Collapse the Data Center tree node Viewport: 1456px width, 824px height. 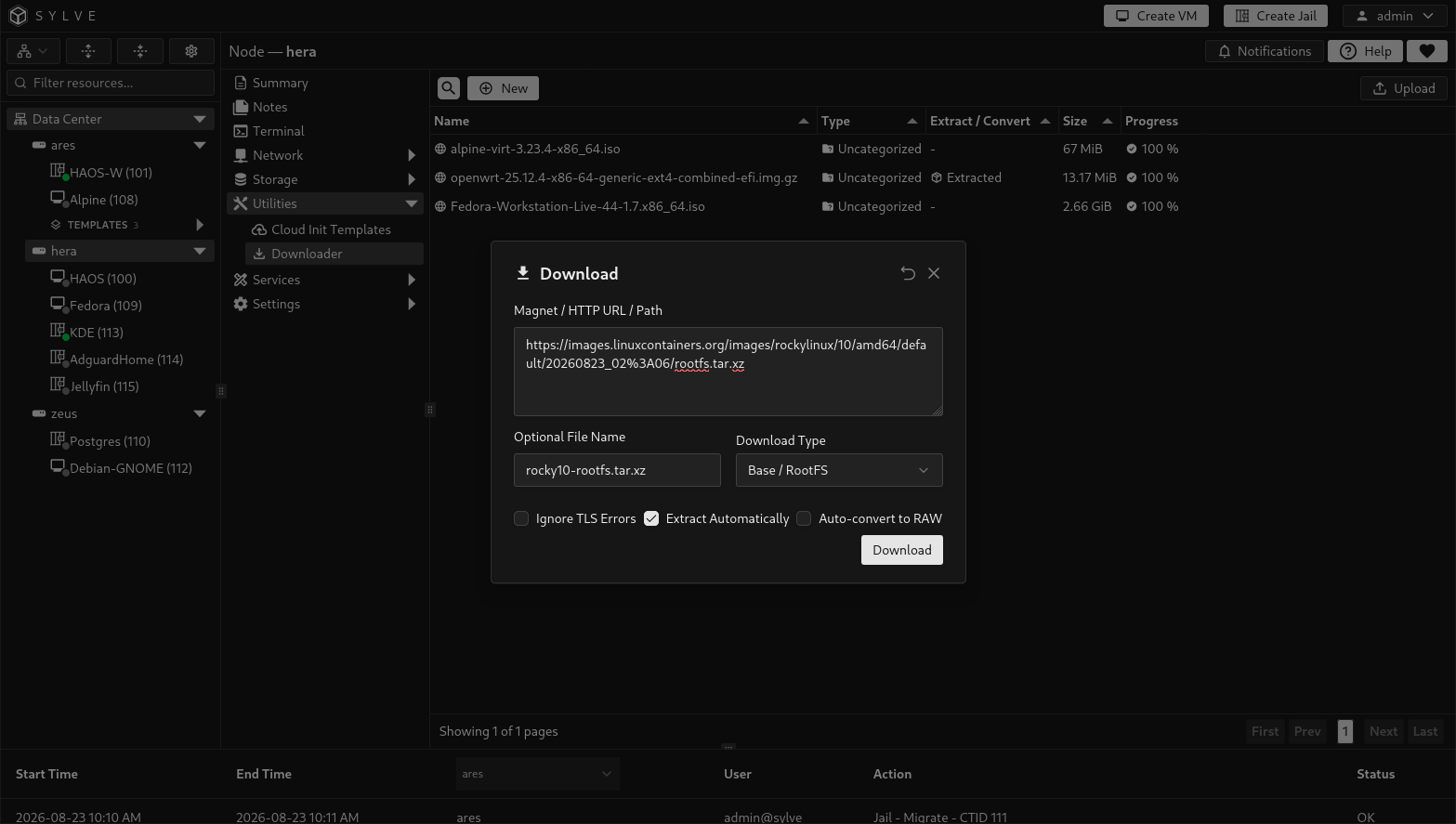(200, 119)
